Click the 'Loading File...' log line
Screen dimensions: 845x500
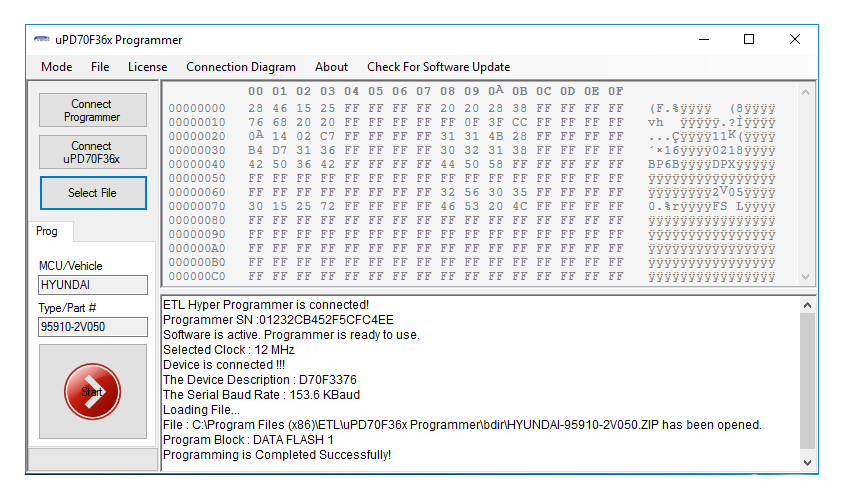(x=201, y=410)
